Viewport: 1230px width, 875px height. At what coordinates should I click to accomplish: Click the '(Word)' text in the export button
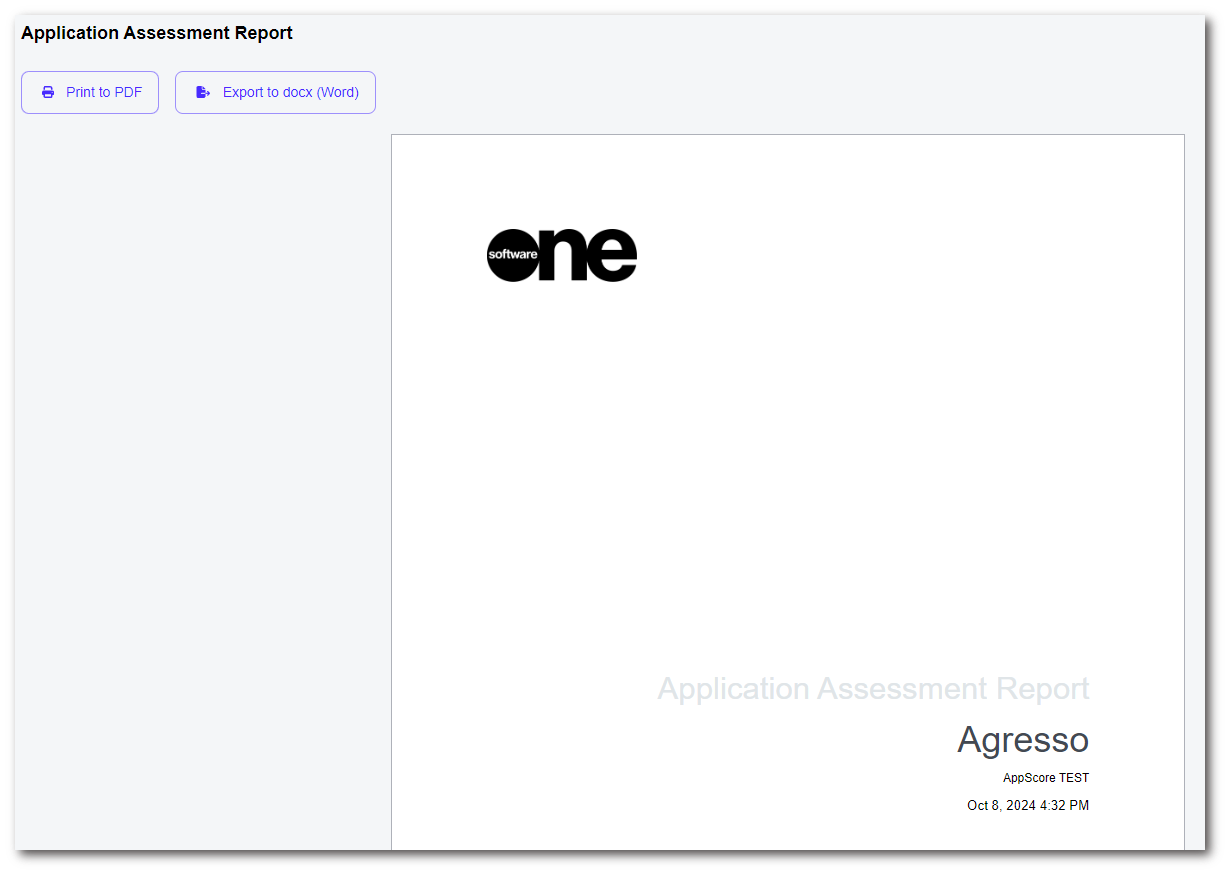(337, 92)
